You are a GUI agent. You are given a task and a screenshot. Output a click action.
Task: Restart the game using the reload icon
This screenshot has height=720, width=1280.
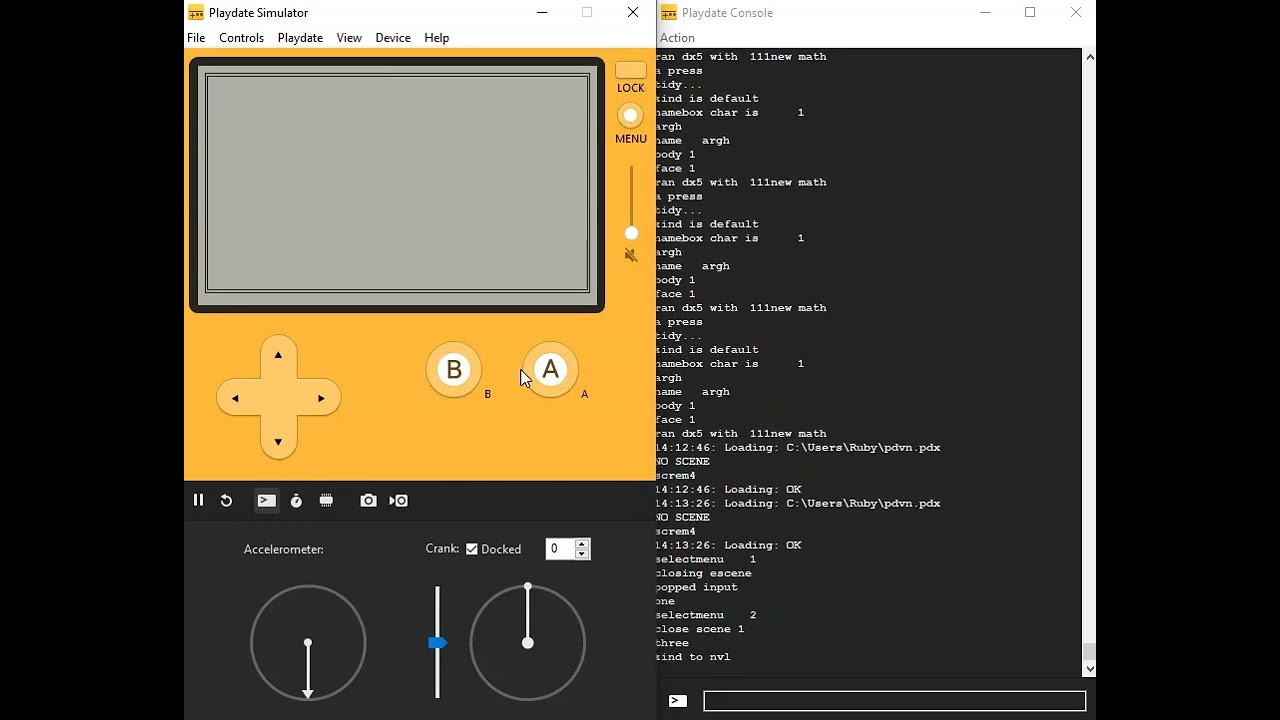click(227, 501)
